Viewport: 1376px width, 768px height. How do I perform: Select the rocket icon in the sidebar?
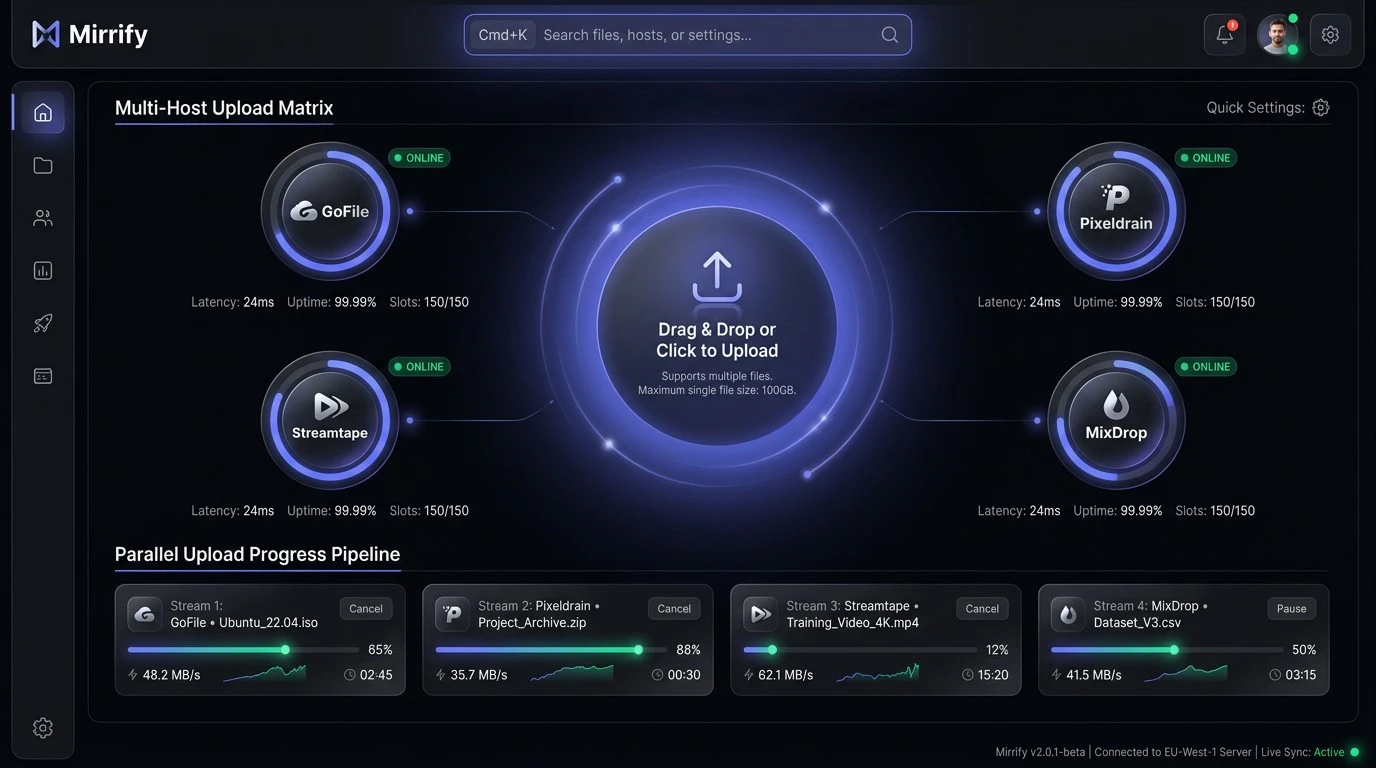(x=43, y=323)
